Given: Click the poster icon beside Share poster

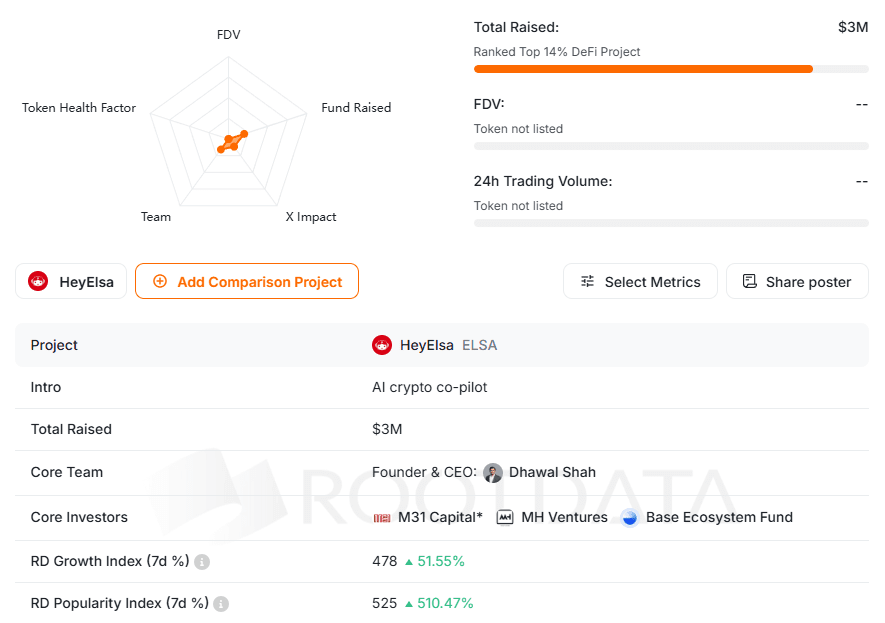Looking at the screenshot, I should 750,282.
